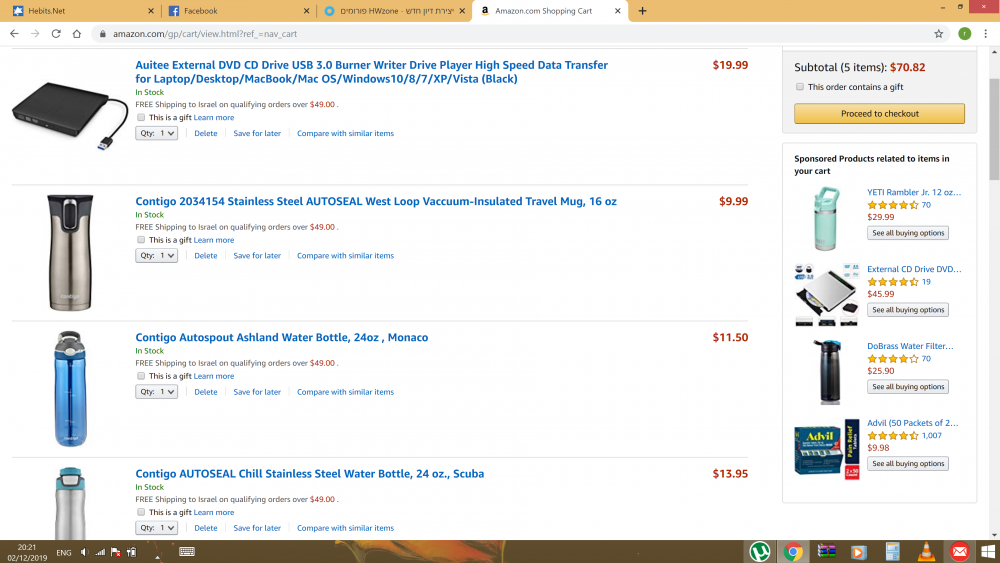Click Contigo West Loop mug image

pyautogui.click(x=70, y=252)
